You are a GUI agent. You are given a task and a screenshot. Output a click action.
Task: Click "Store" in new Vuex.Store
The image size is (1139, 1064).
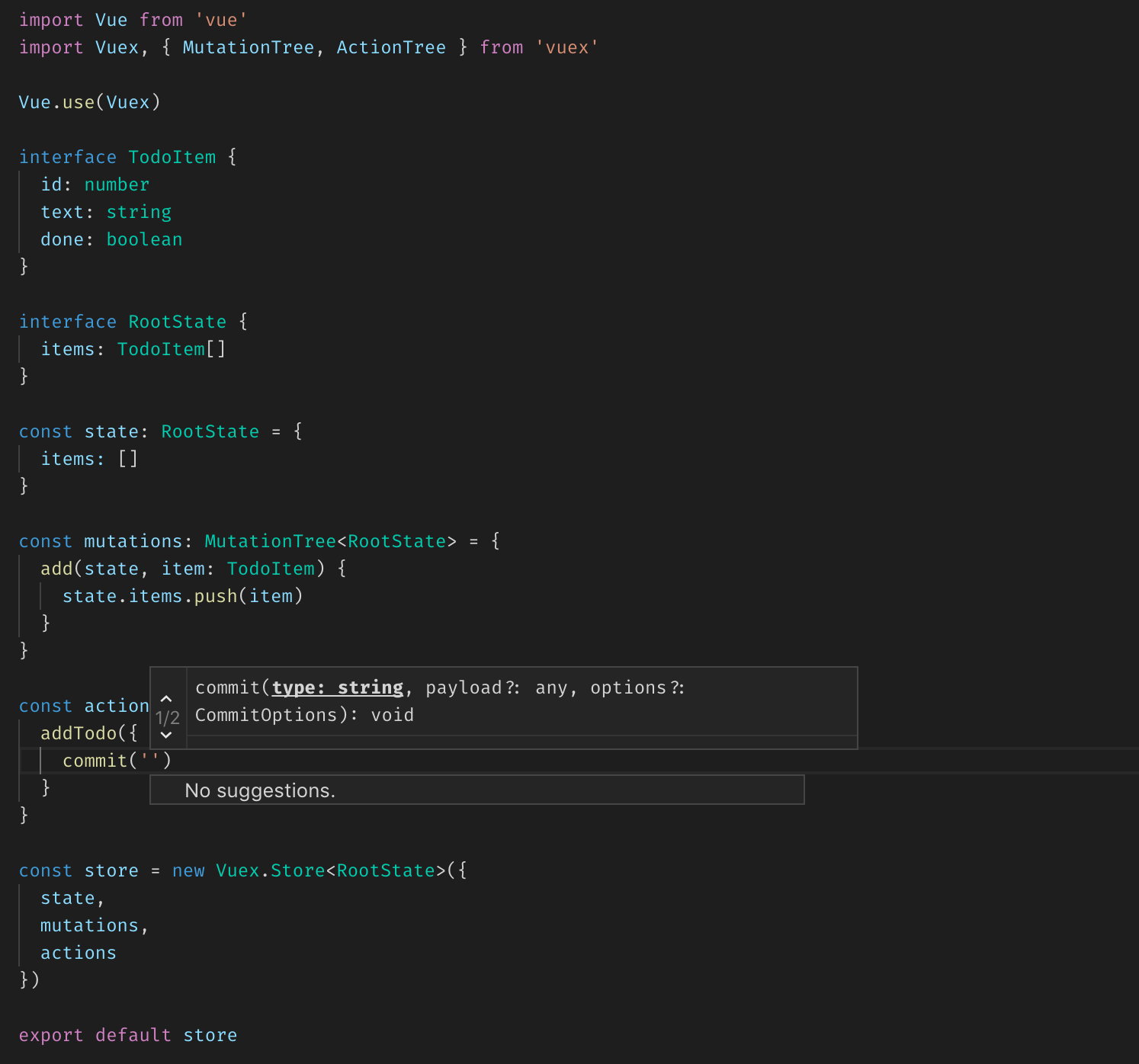click(298, 870)
